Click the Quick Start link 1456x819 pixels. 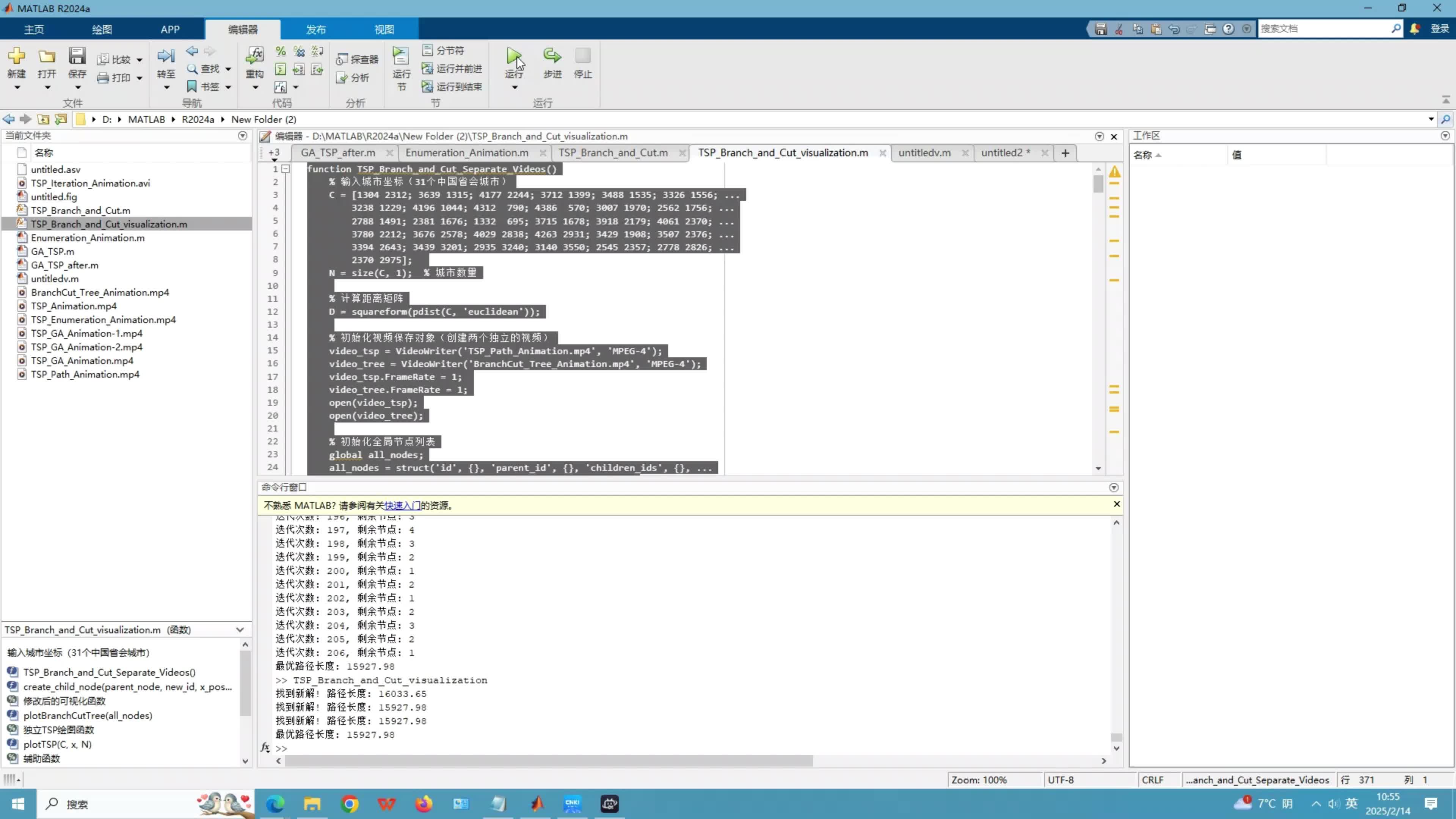(402, 505)
